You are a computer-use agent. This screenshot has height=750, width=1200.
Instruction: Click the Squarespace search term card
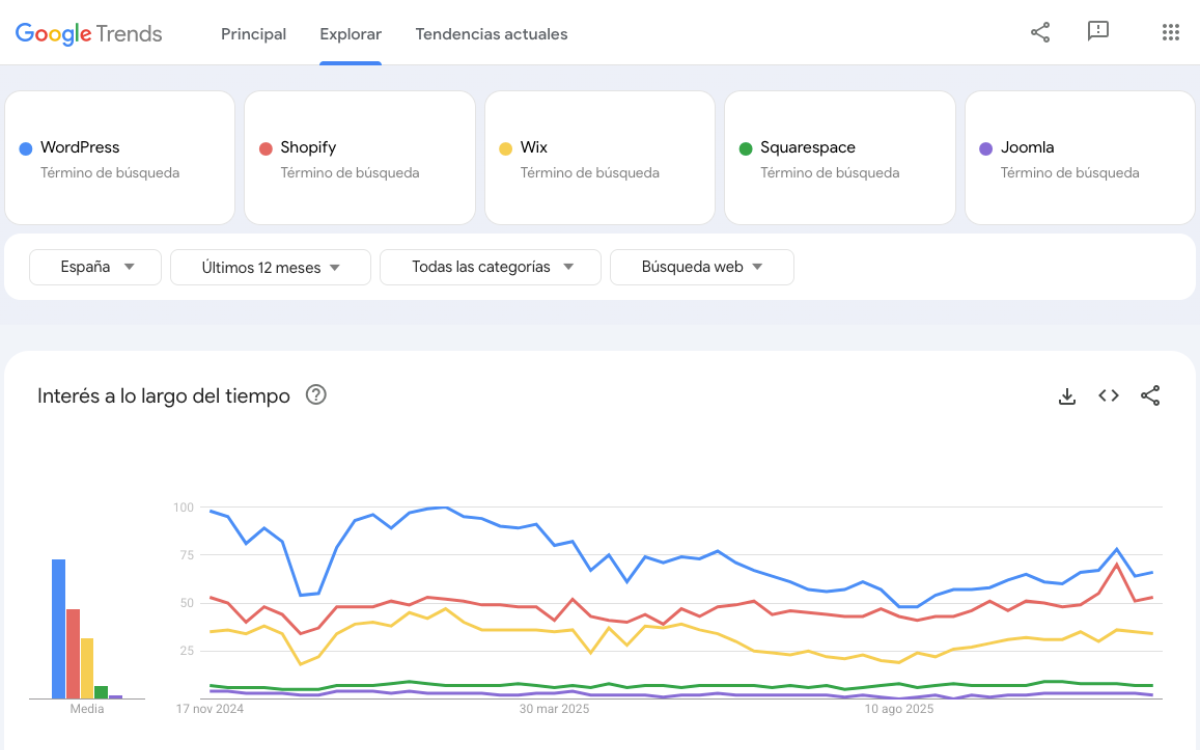point(839,158)
